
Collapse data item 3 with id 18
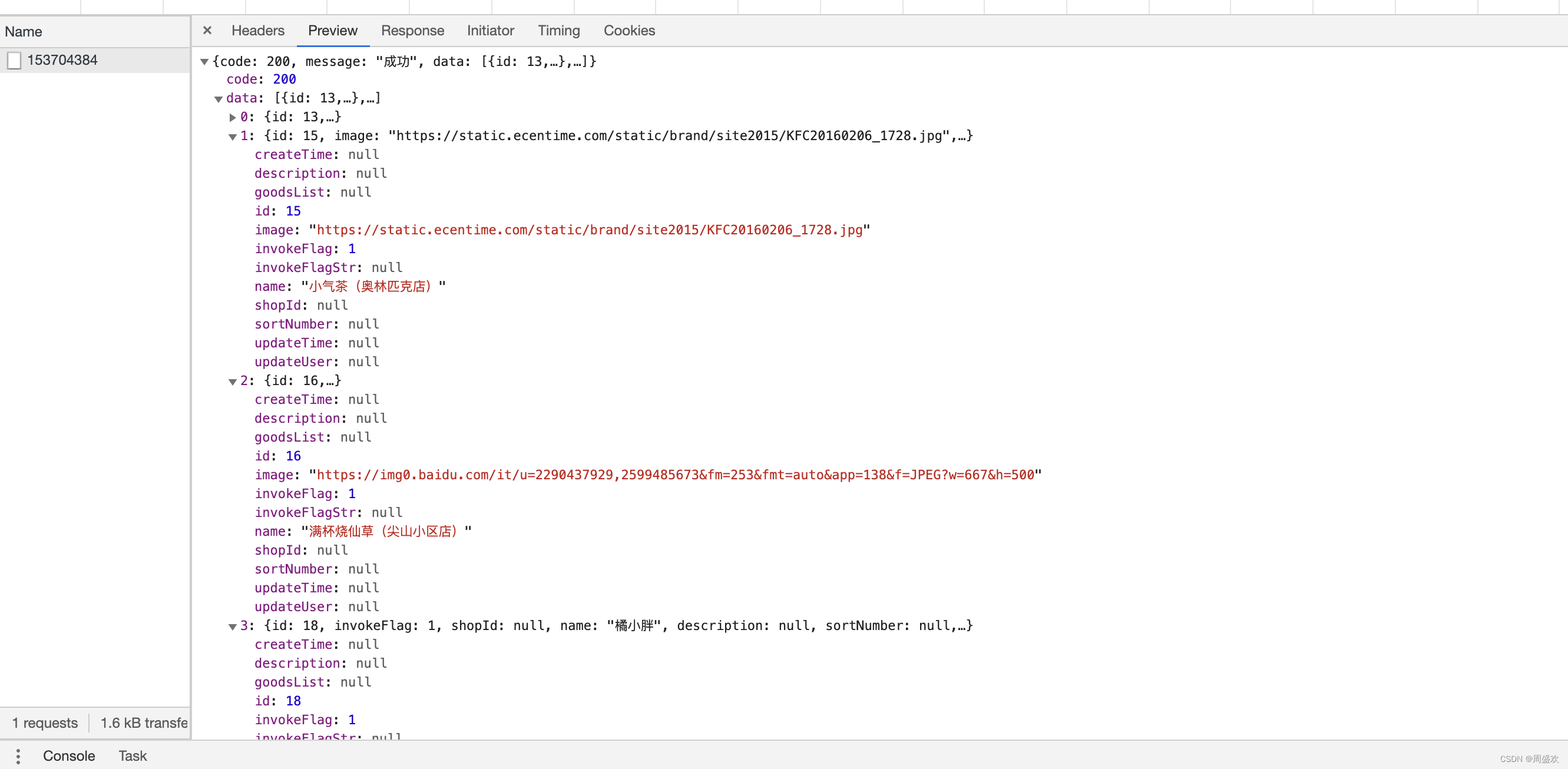tap(232, 627)
